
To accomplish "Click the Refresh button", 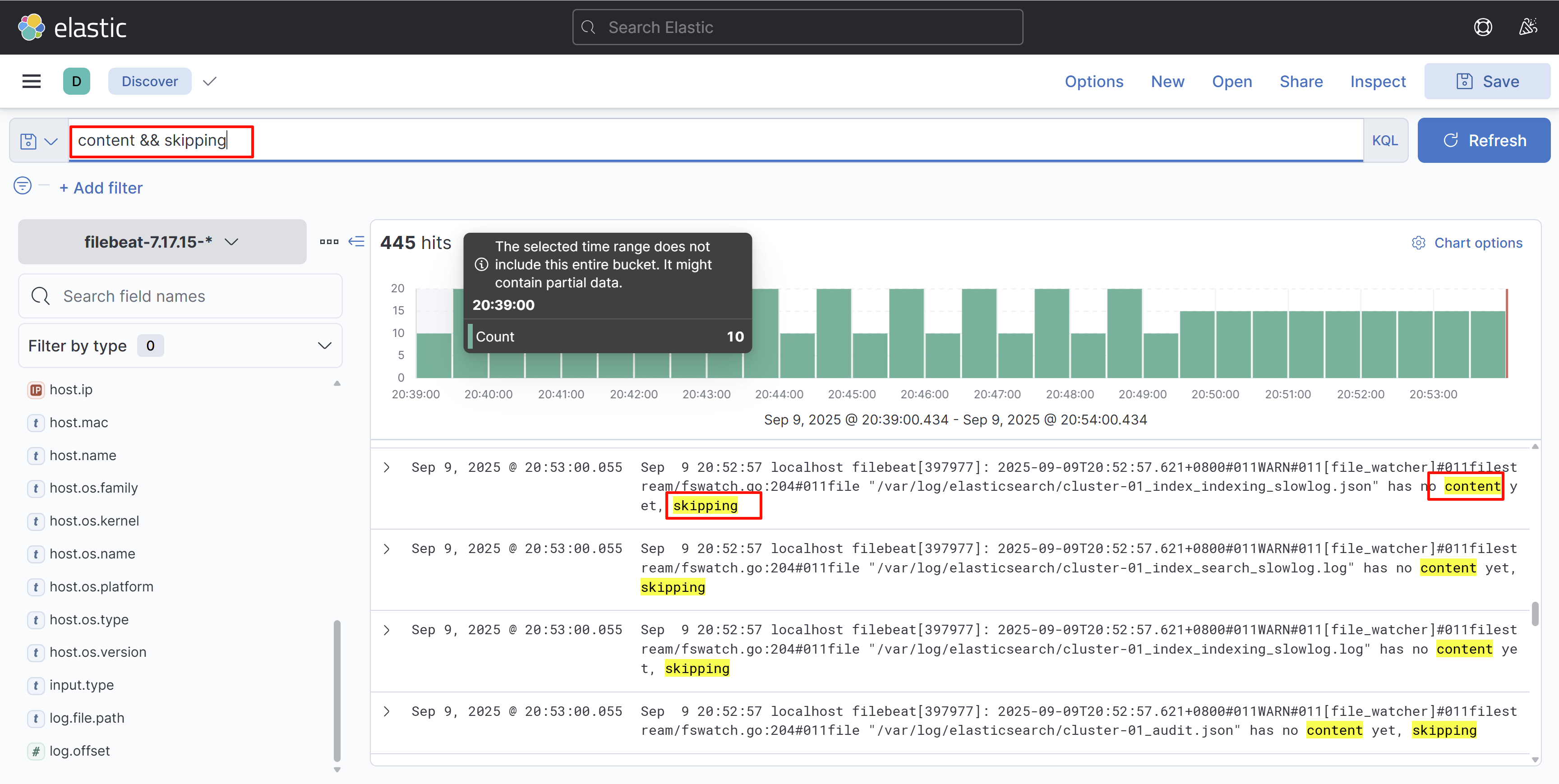I will click(x=1483, y=140).
